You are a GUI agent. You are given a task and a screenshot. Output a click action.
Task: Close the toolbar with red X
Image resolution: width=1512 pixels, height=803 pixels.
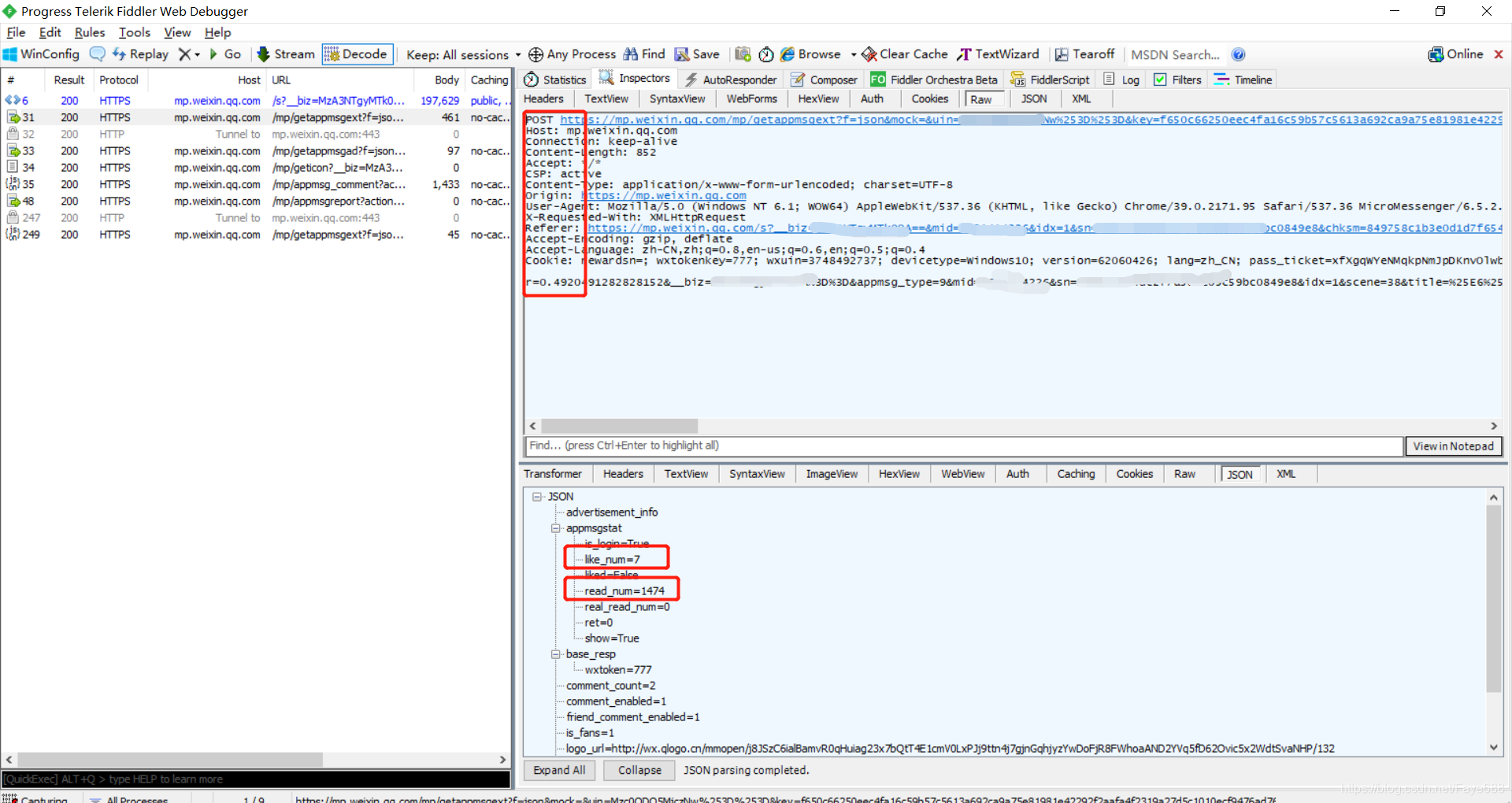coord(1499,54)
